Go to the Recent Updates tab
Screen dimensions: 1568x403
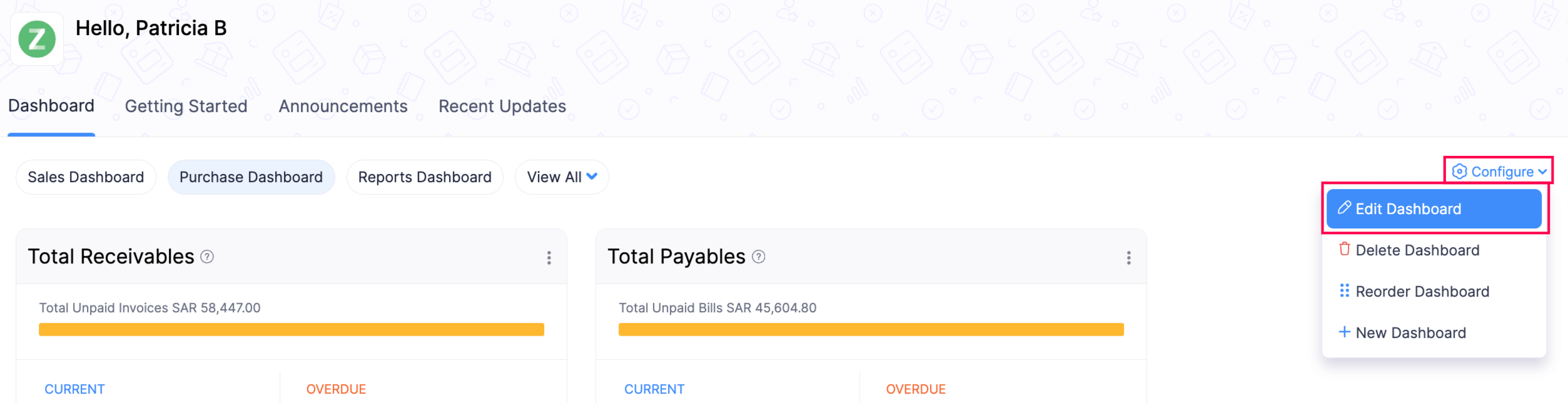point(502,106)
